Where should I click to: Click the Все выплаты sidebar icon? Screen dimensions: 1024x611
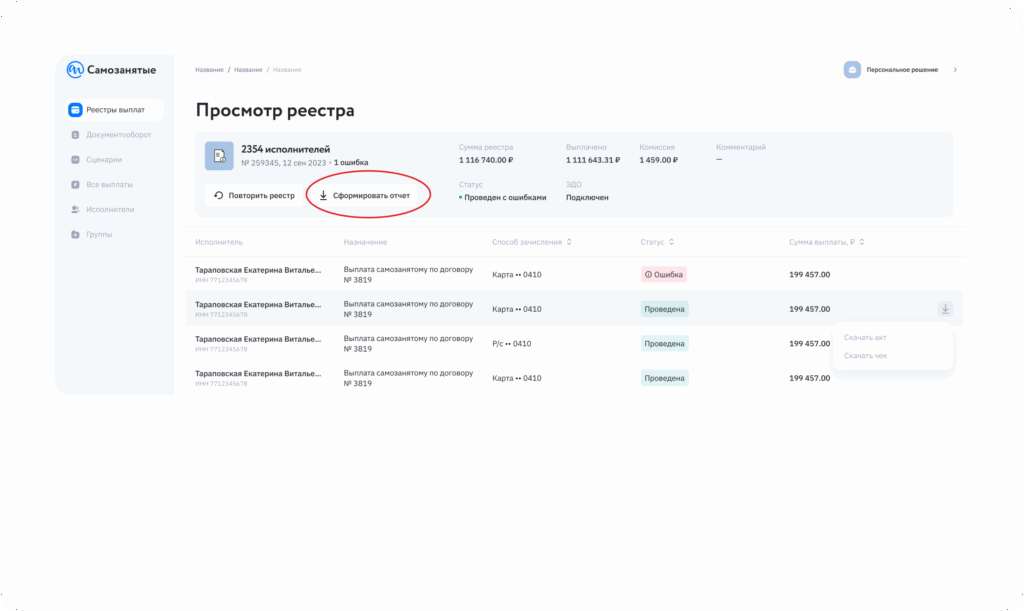pos(75,184)
